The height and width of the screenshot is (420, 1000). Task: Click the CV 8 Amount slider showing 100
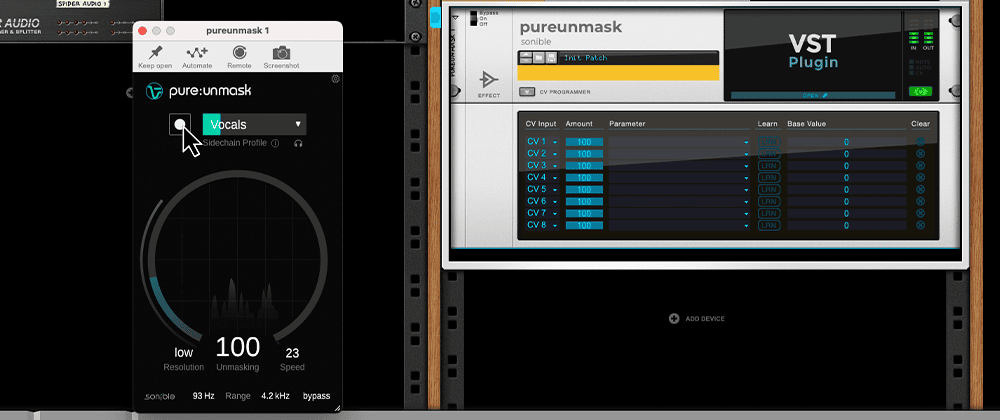click(x=584, y=225)
